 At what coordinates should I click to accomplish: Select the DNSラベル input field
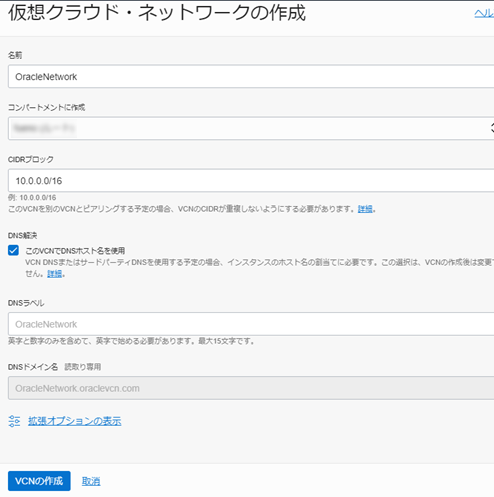(251, 324)
